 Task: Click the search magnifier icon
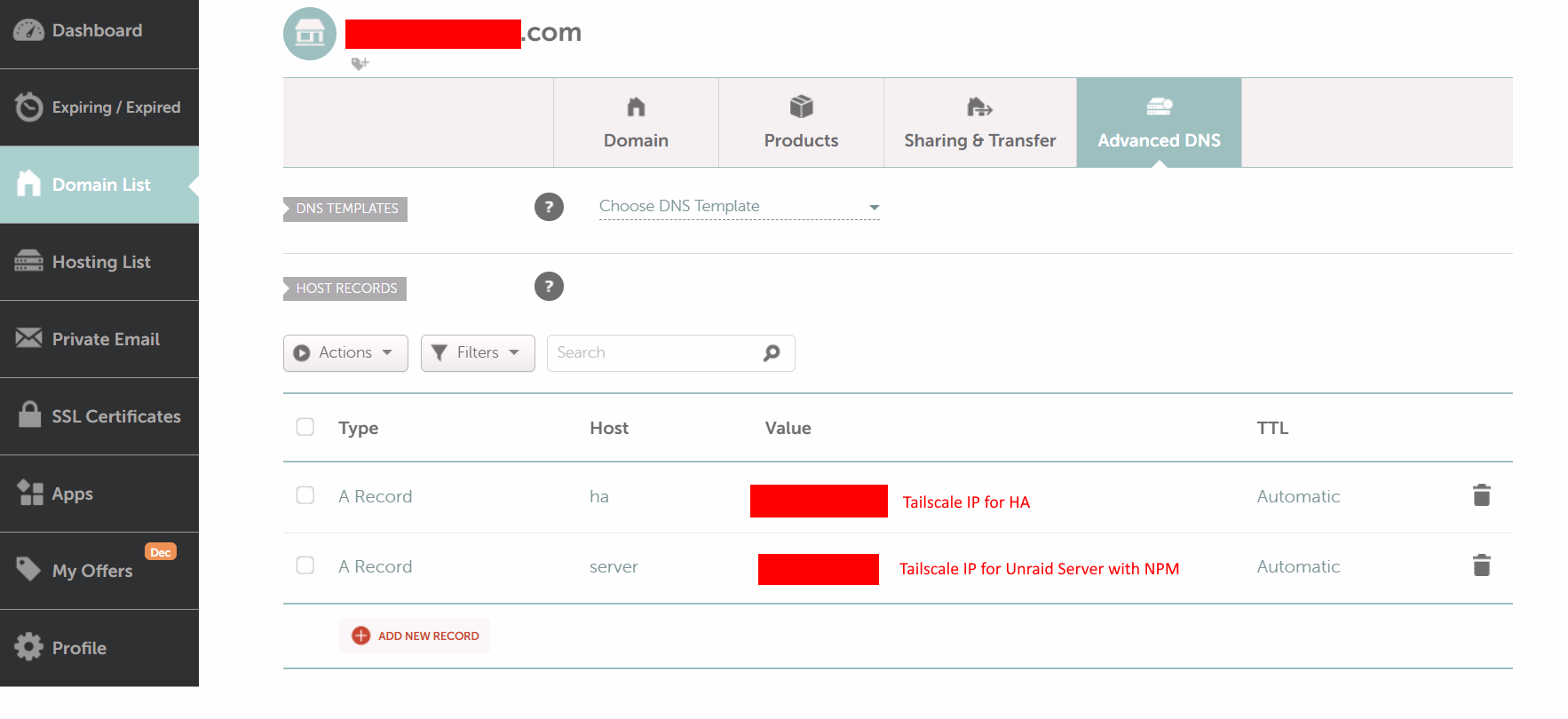(772, 353)
